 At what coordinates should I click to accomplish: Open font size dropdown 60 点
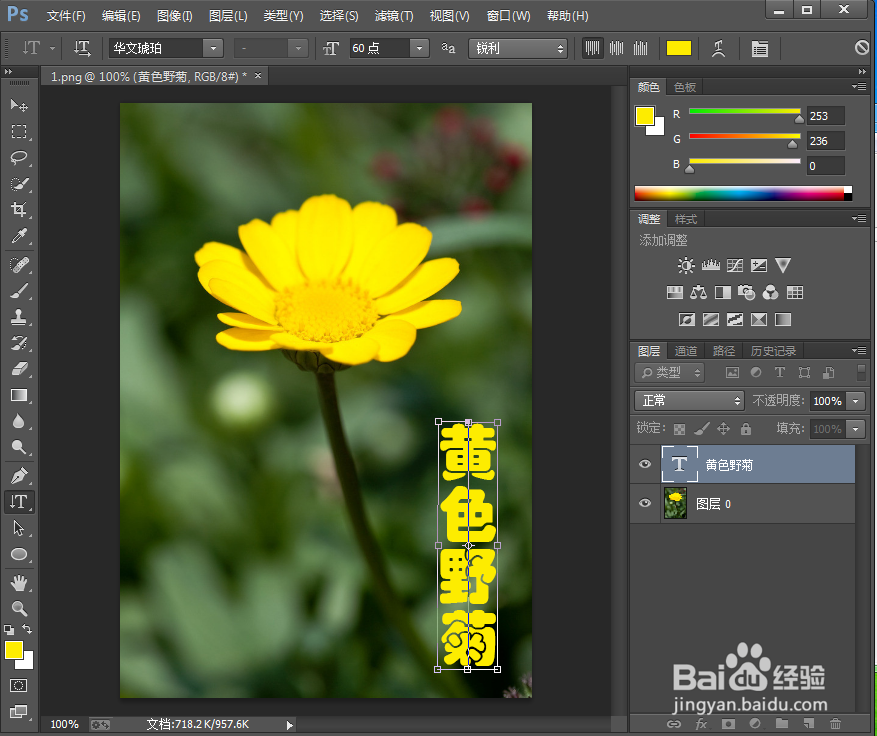(x=419, y=49)
